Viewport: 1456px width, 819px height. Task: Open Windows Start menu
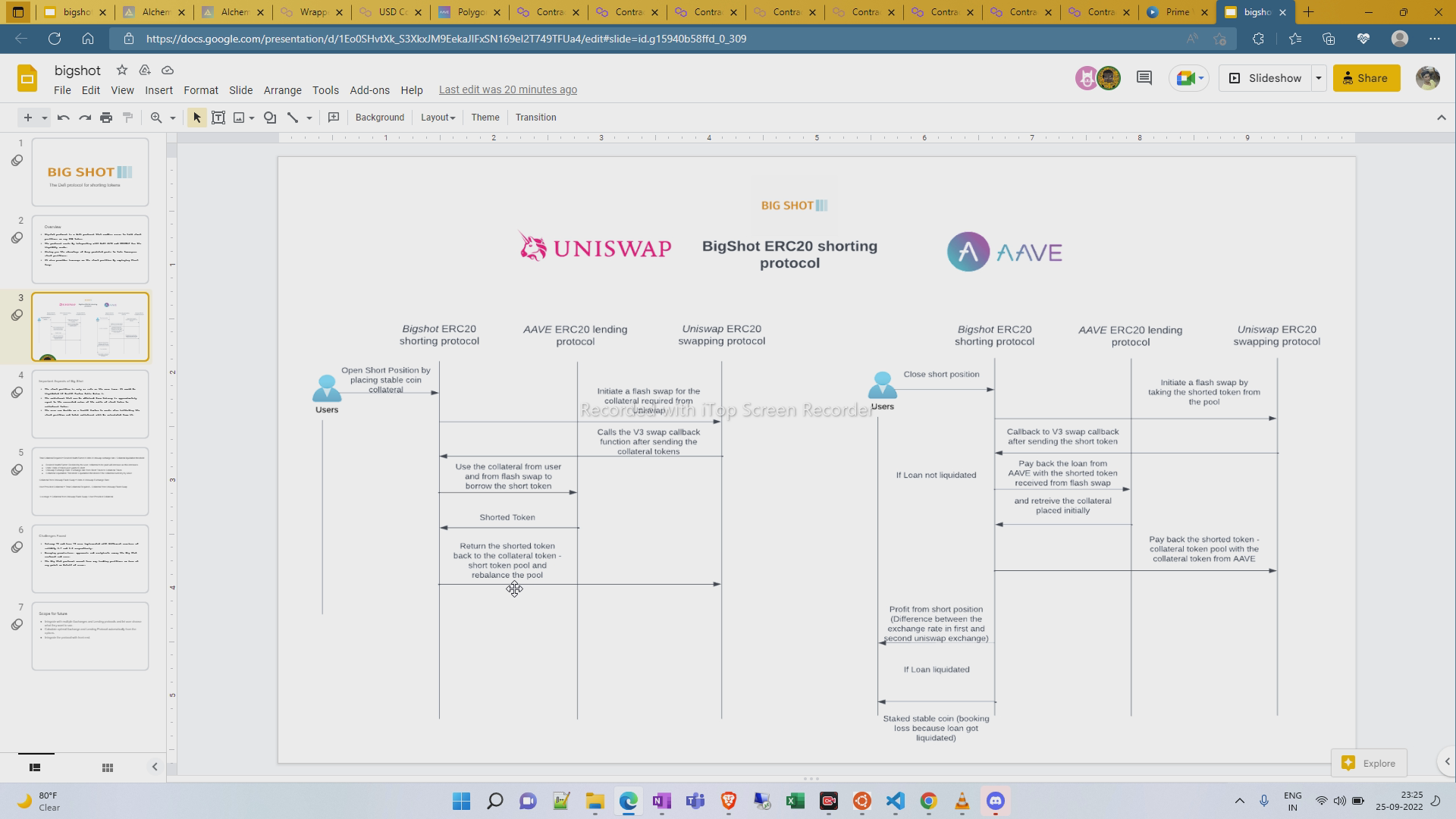461,801
